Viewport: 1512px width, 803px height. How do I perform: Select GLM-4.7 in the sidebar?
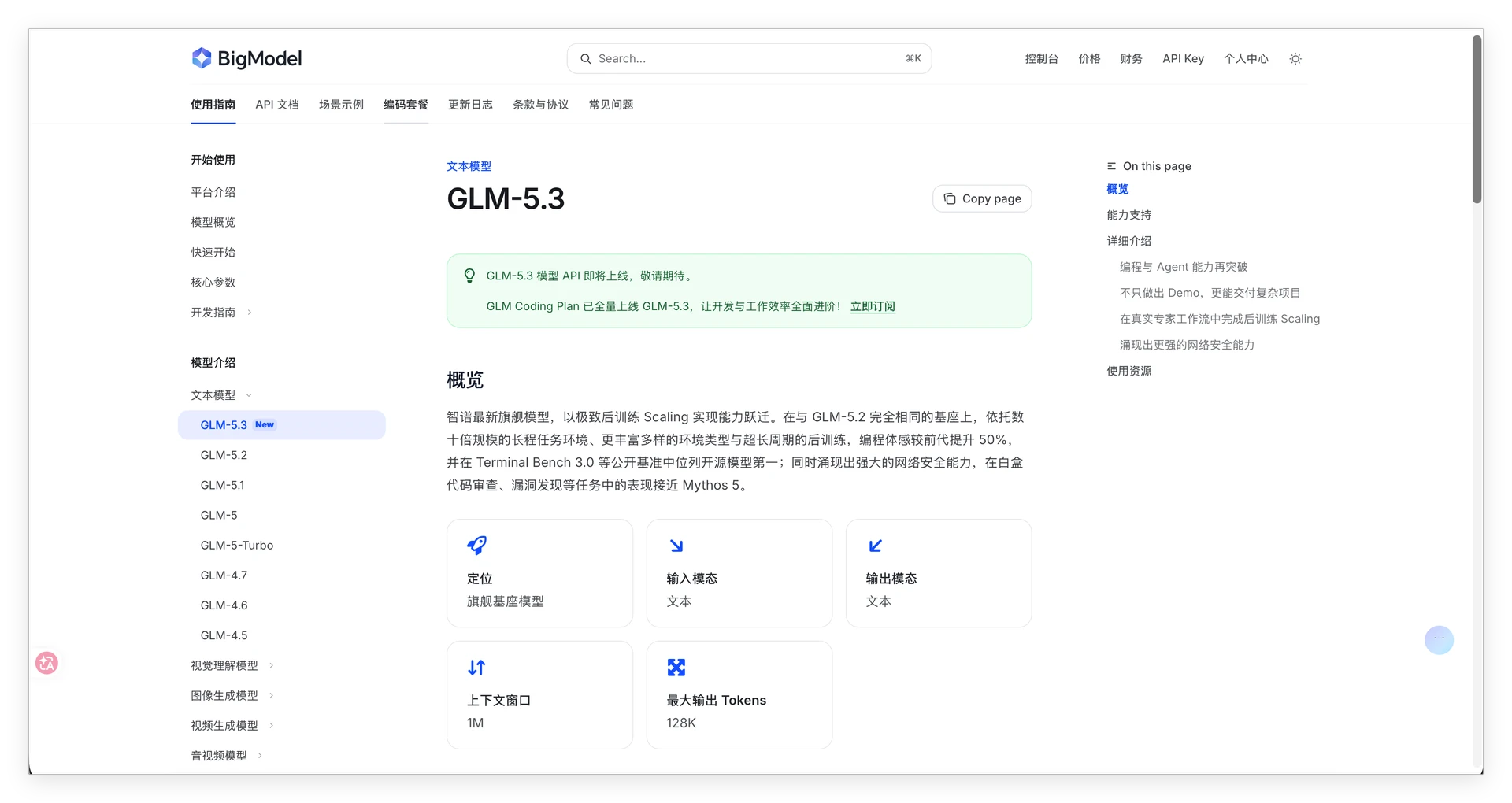224,575
